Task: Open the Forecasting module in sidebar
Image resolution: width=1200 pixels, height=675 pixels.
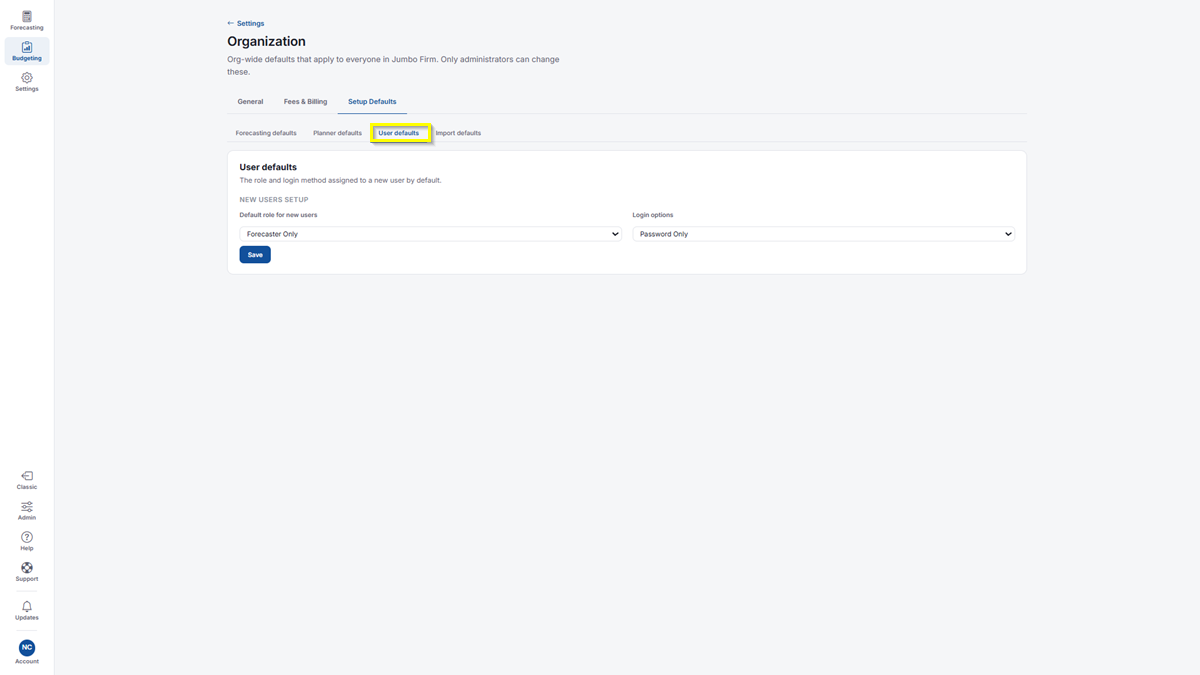Action: click(27, 20)
